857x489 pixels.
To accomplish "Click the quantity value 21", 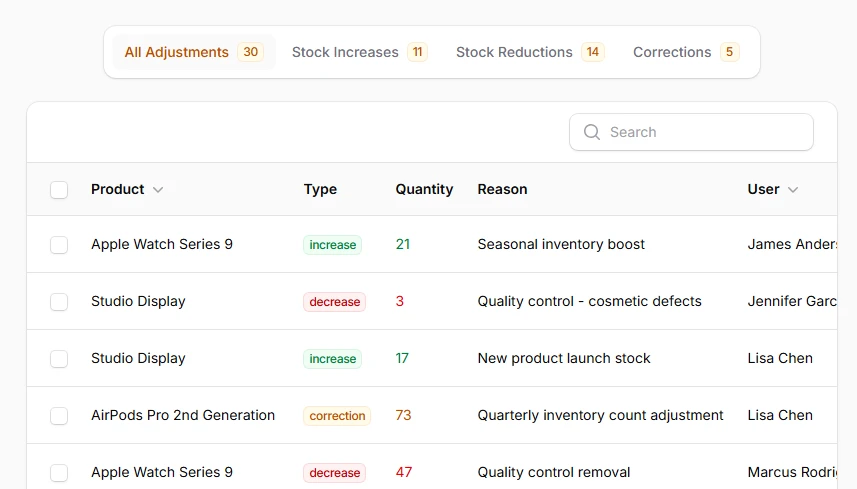I will click(x=403, y=244).
